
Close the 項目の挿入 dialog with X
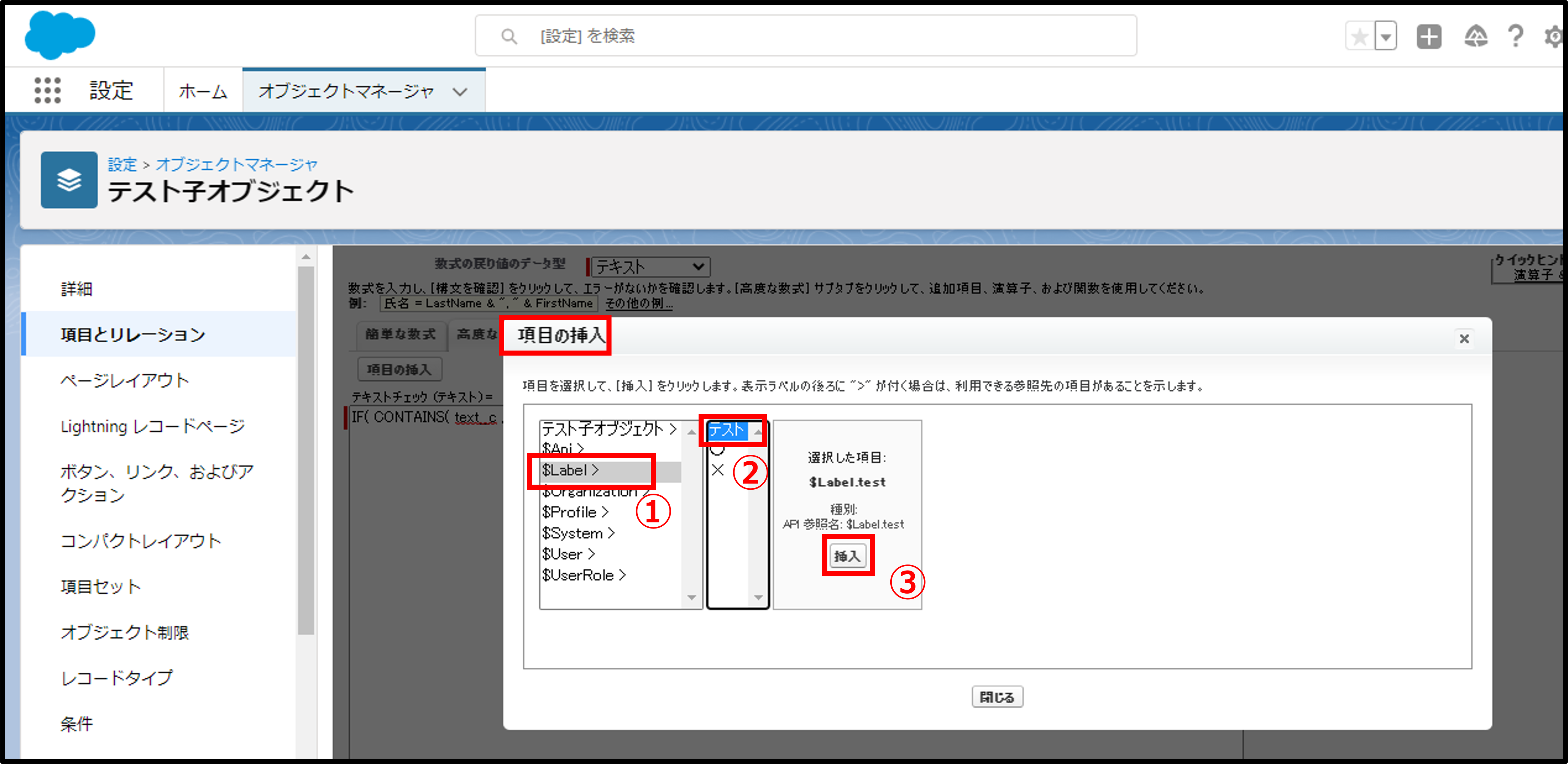click(x=1464, y=338)
